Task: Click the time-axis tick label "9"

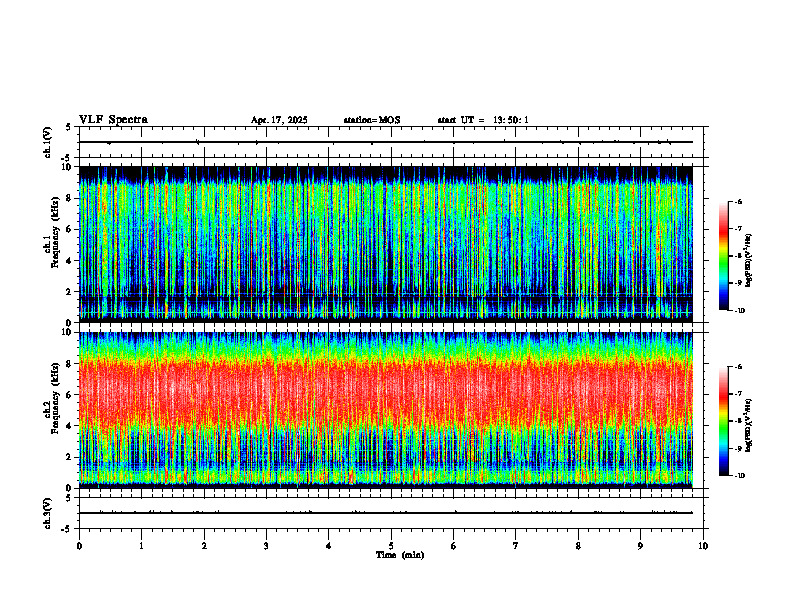Action: coord(640,546)
